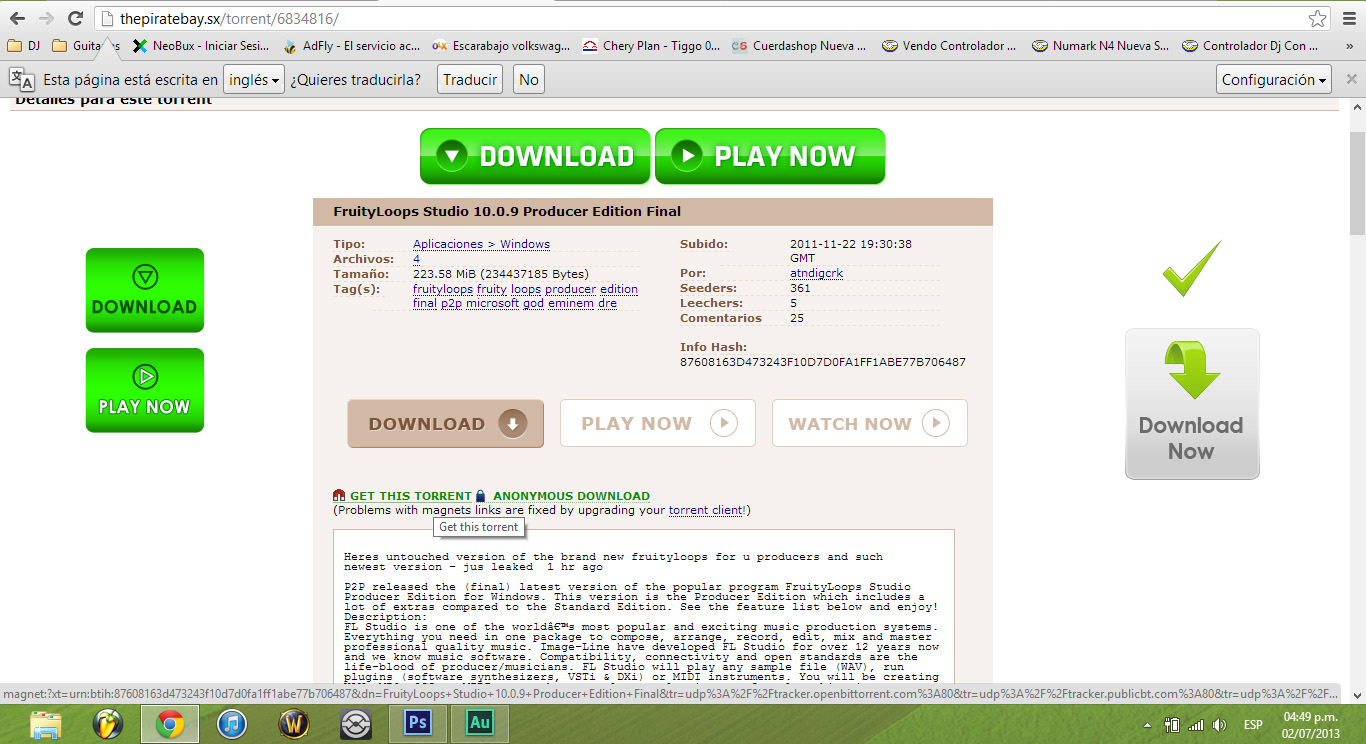Screen dimensions: 1366x744
Task: Click the address bar URL field
Action: click(700, 19)
